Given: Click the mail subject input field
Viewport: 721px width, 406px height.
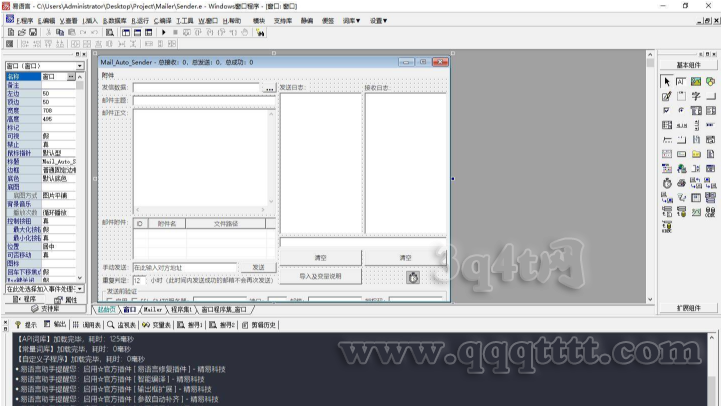Looking at the screenshot, I should pos(204,100).
